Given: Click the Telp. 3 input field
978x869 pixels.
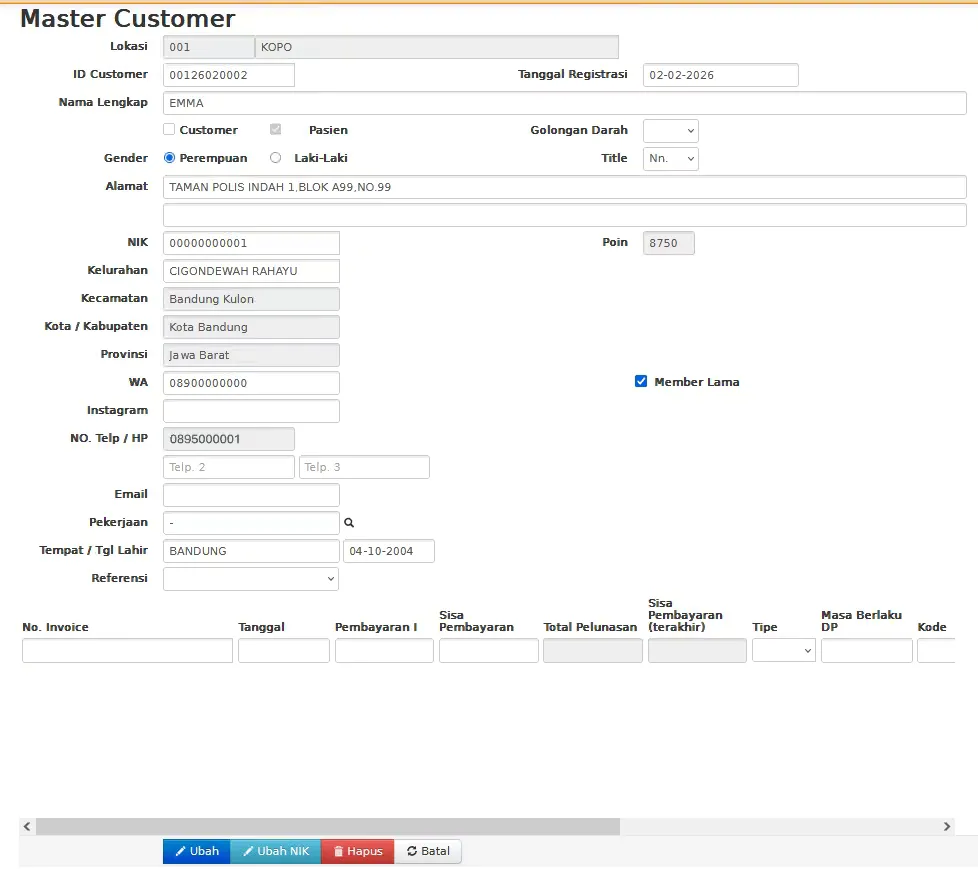Looking at the screenshot, I should click(364, 467).
